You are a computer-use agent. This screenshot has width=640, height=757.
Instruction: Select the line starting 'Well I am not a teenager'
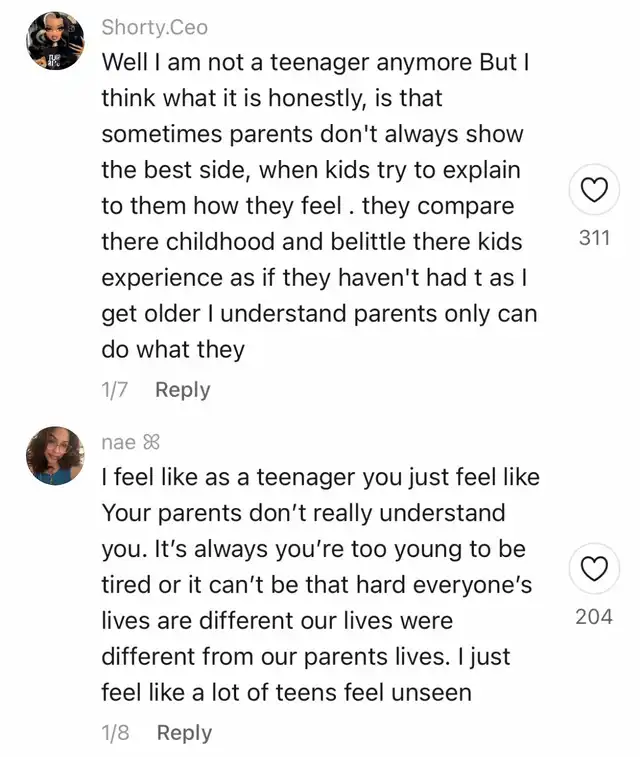click(x=315, y=62)
